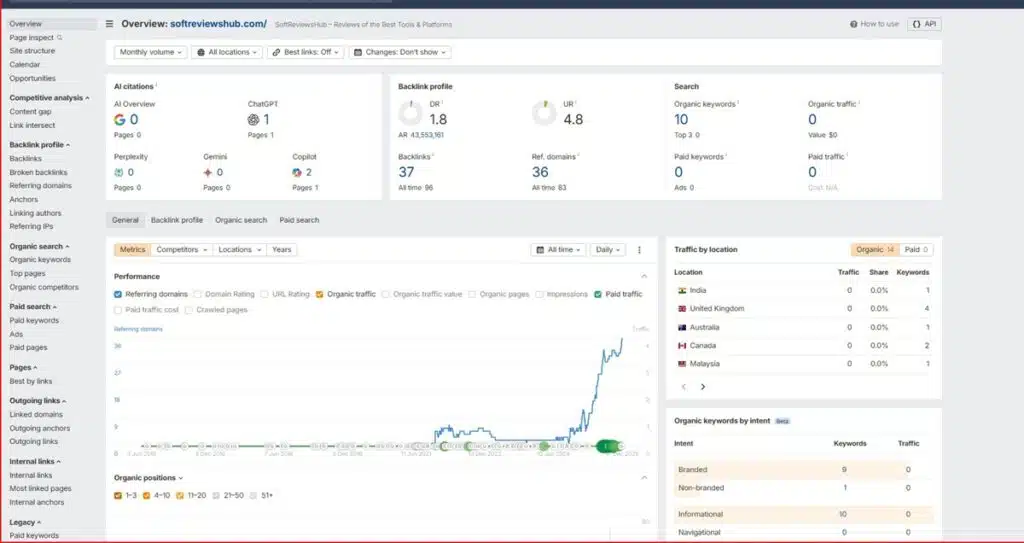Enable the Paid traffic cost checkbox
This screenshot has width=1024, height=543.
(x=118, y=310)
